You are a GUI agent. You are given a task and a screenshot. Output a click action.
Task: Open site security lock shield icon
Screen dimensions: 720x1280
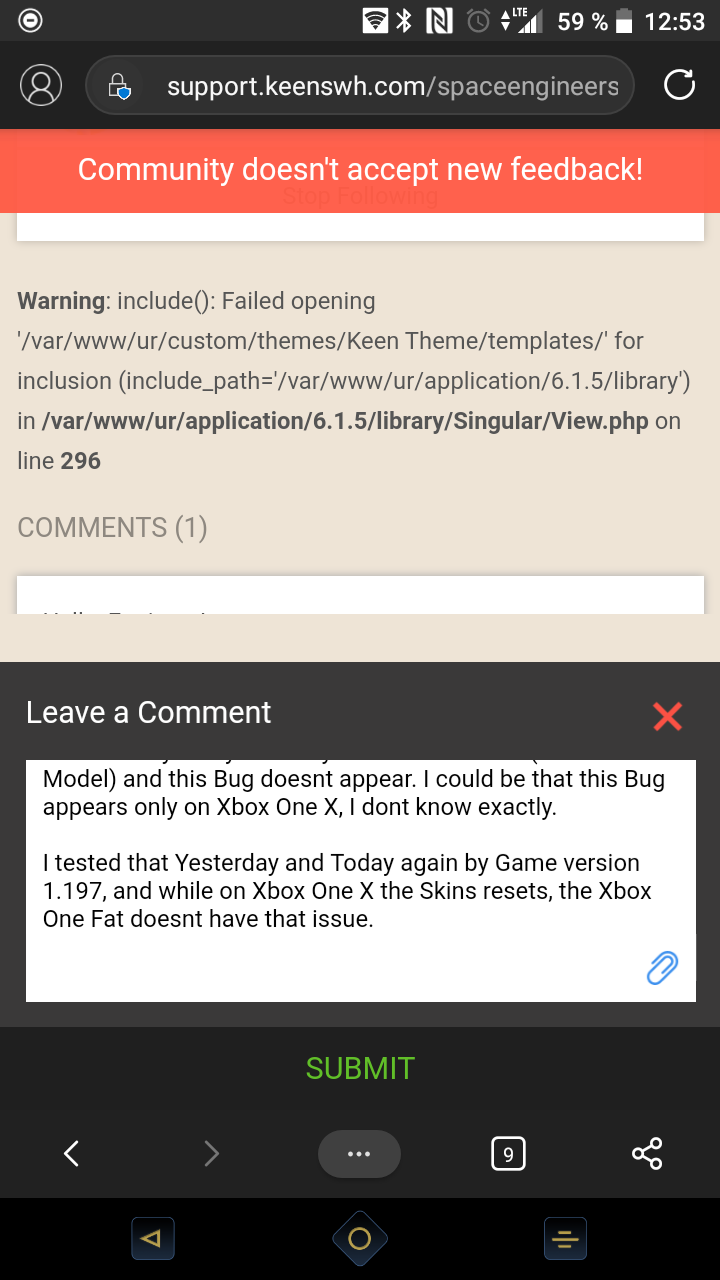pos(118,86)
